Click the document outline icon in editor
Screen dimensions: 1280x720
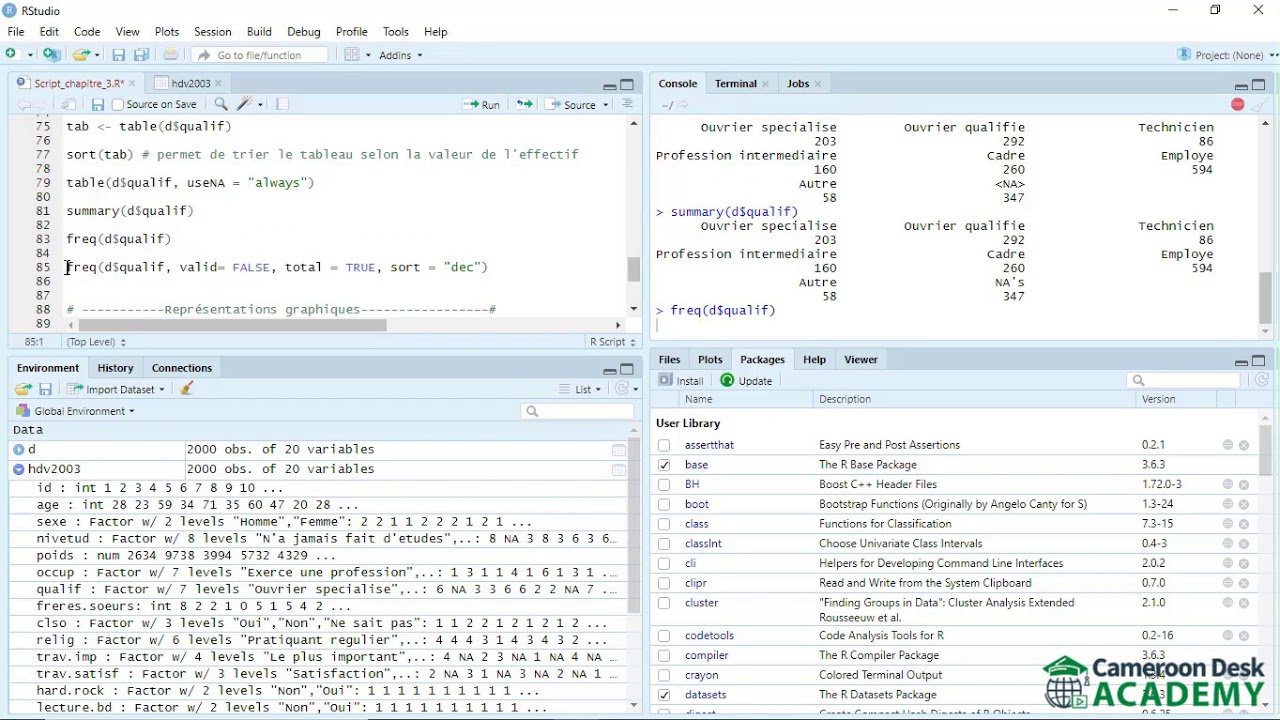[x=627, y=104]
